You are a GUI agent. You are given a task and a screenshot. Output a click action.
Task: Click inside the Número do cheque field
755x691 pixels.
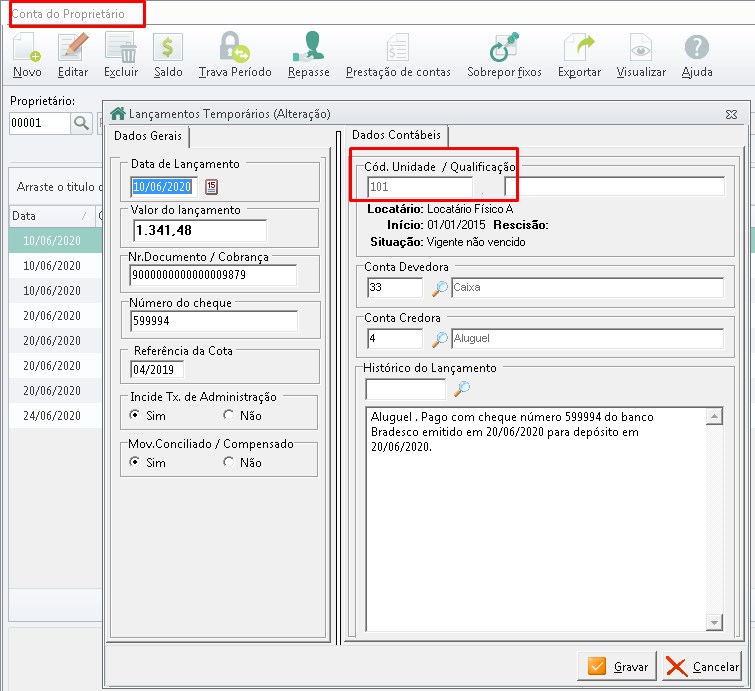pos(214,321)
